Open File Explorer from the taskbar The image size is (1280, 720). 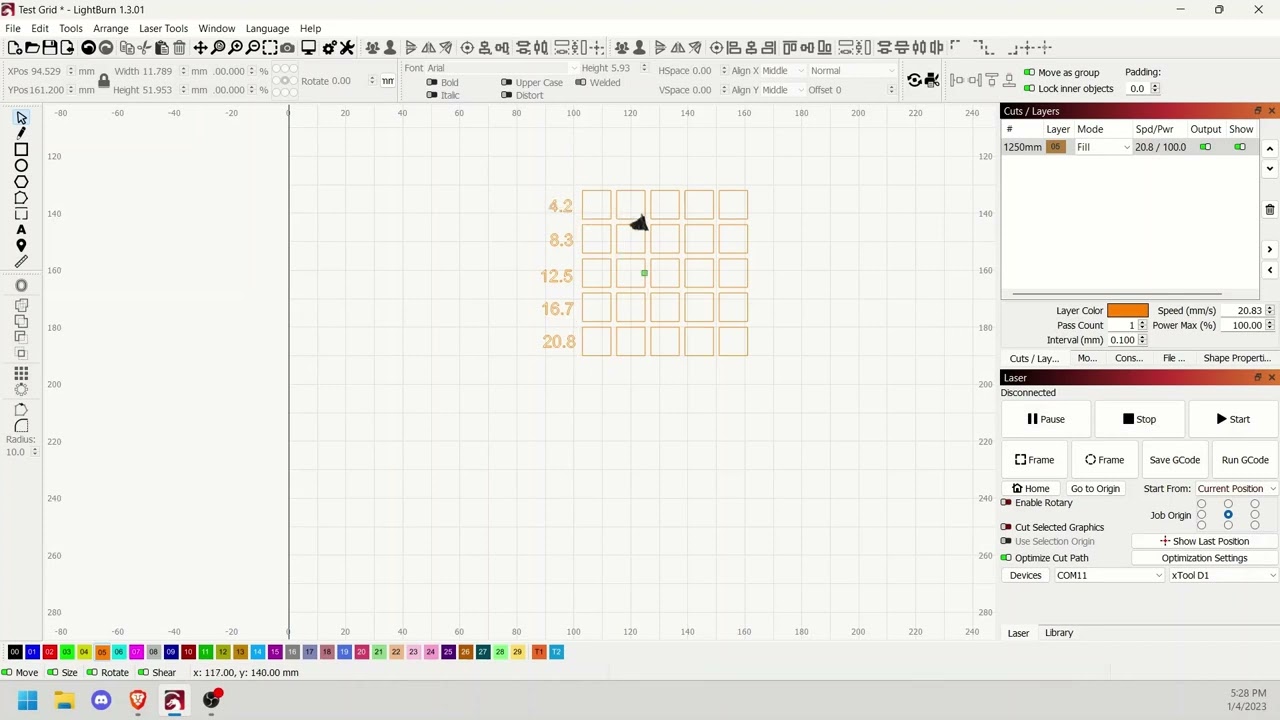point(64,700)
